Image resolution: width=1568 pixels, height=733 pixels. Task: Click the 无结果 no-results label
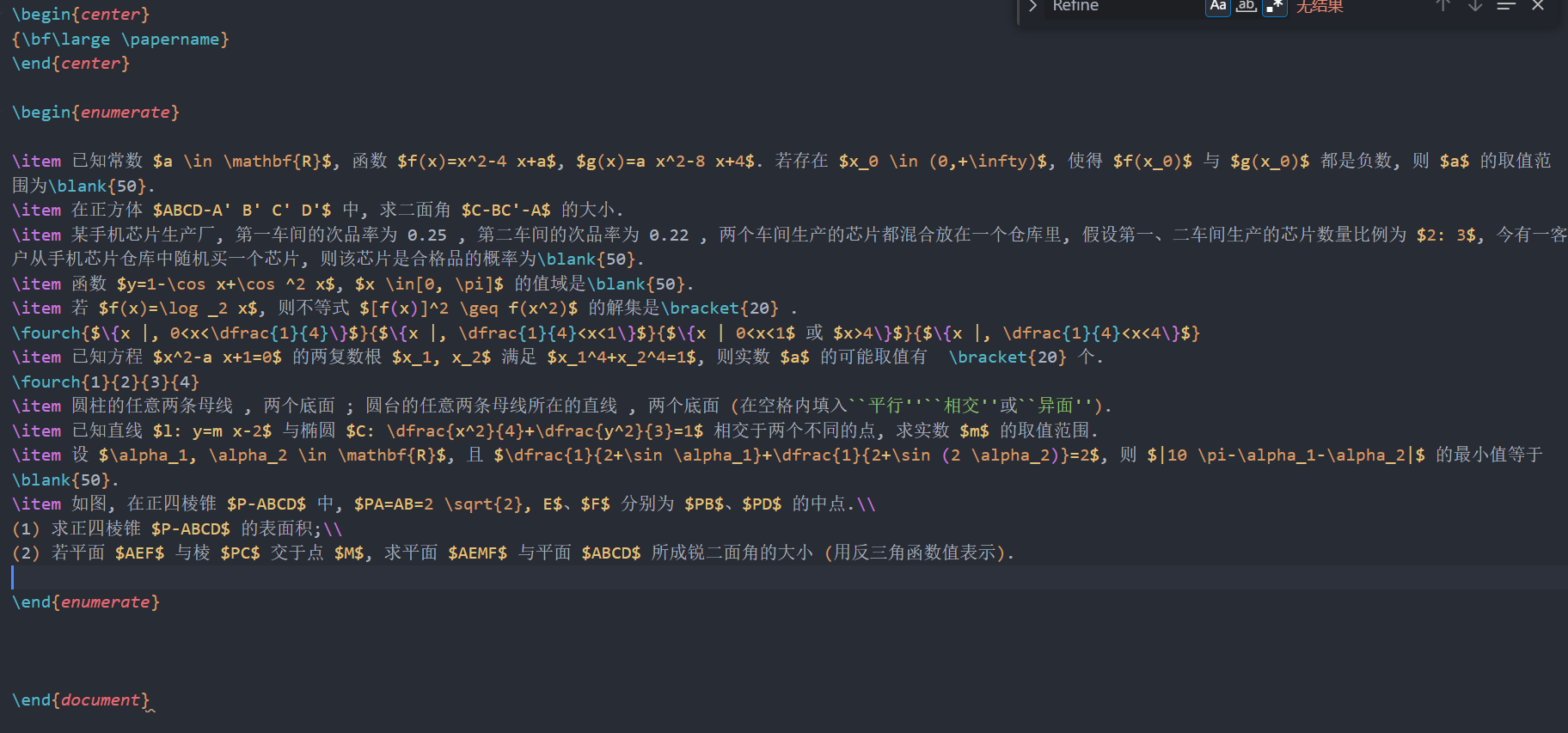1320,7
